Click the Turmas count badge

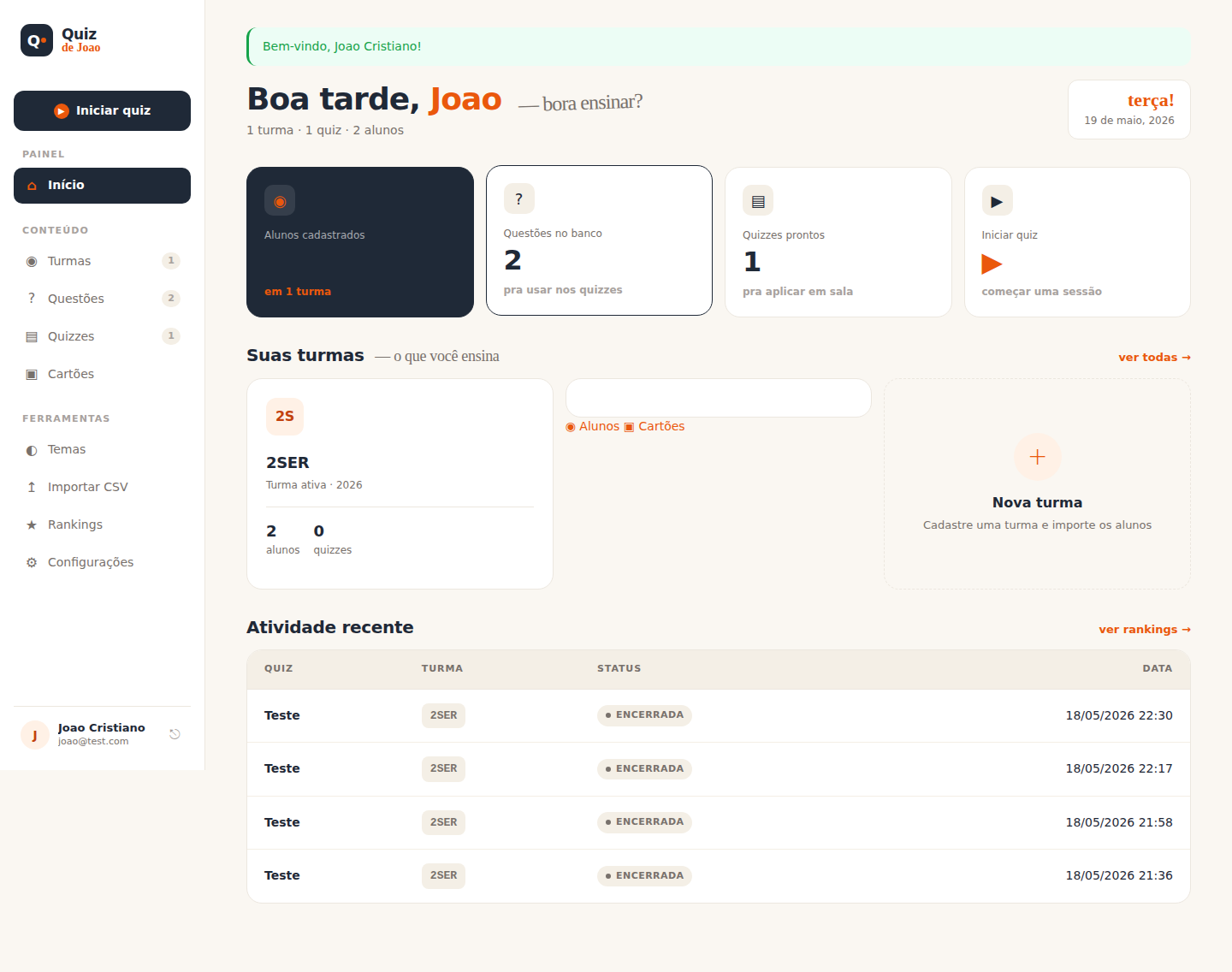tap(171, 261)
